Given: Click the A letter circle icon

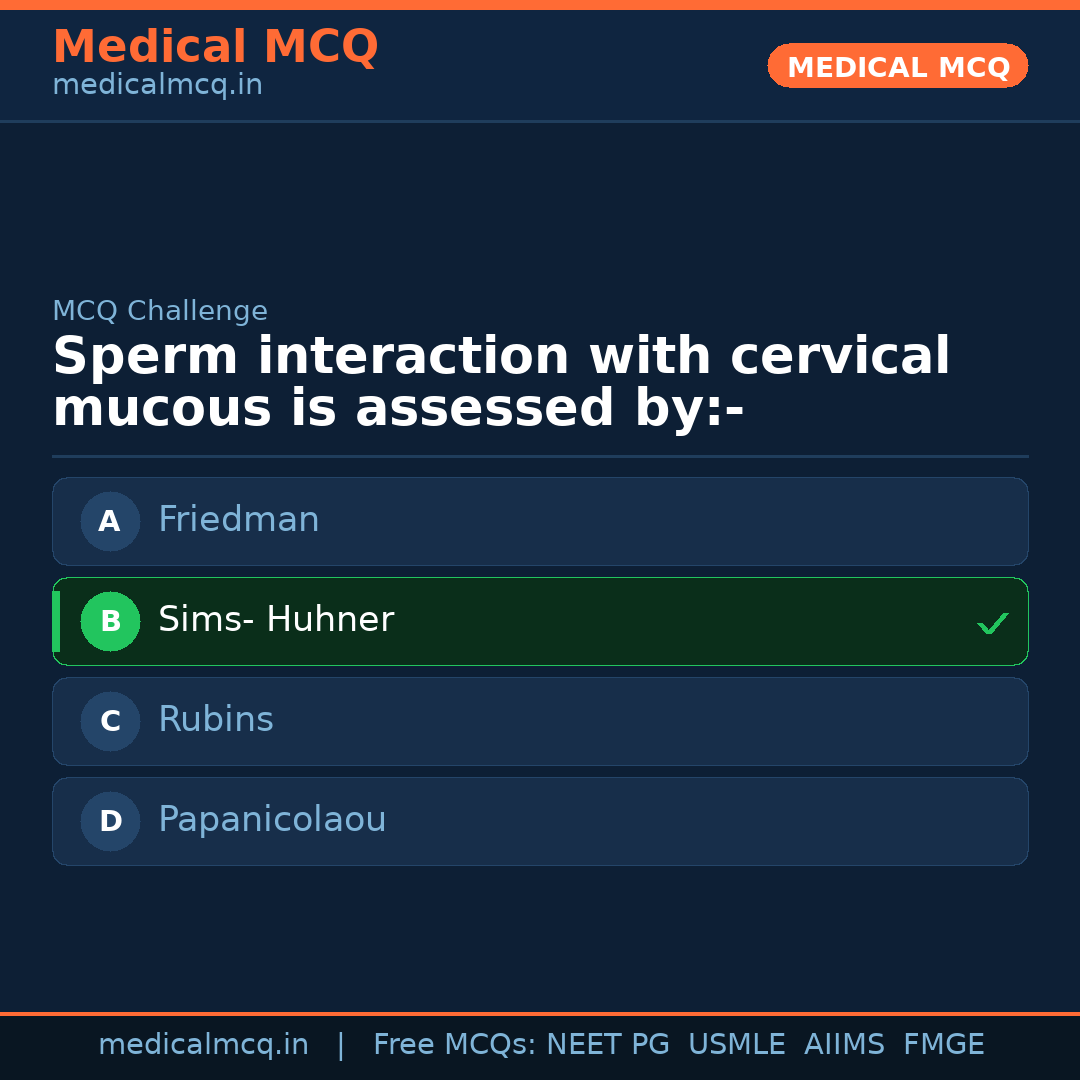Looking at the screenshot, I should (x=110, y=521).
